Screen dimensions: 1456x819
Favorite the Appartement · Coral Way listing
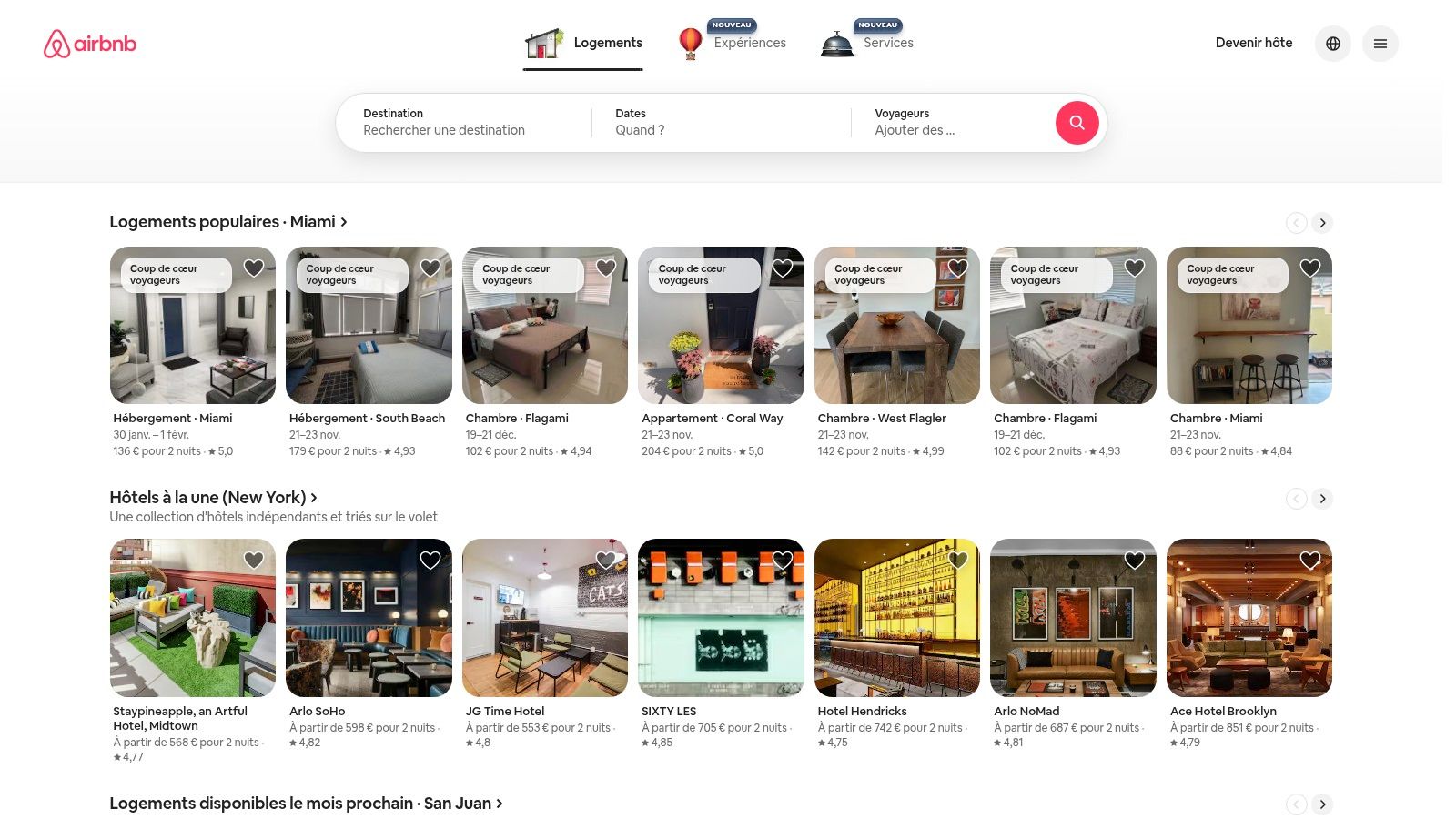click(x=783, y=268)
